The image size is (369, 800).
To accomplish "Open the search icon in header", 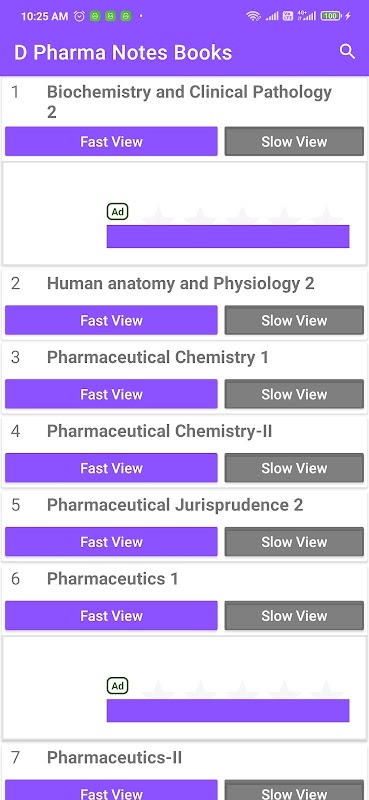I will point(347,52).
